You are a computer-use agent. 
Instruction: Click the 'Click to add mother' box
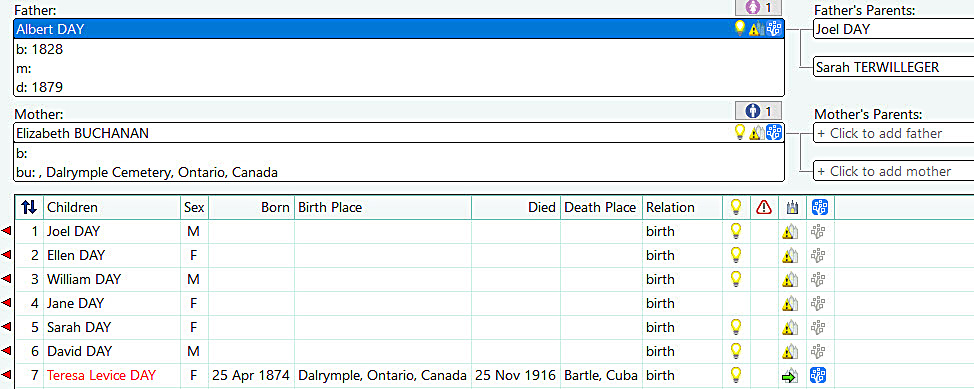(893, 171)
